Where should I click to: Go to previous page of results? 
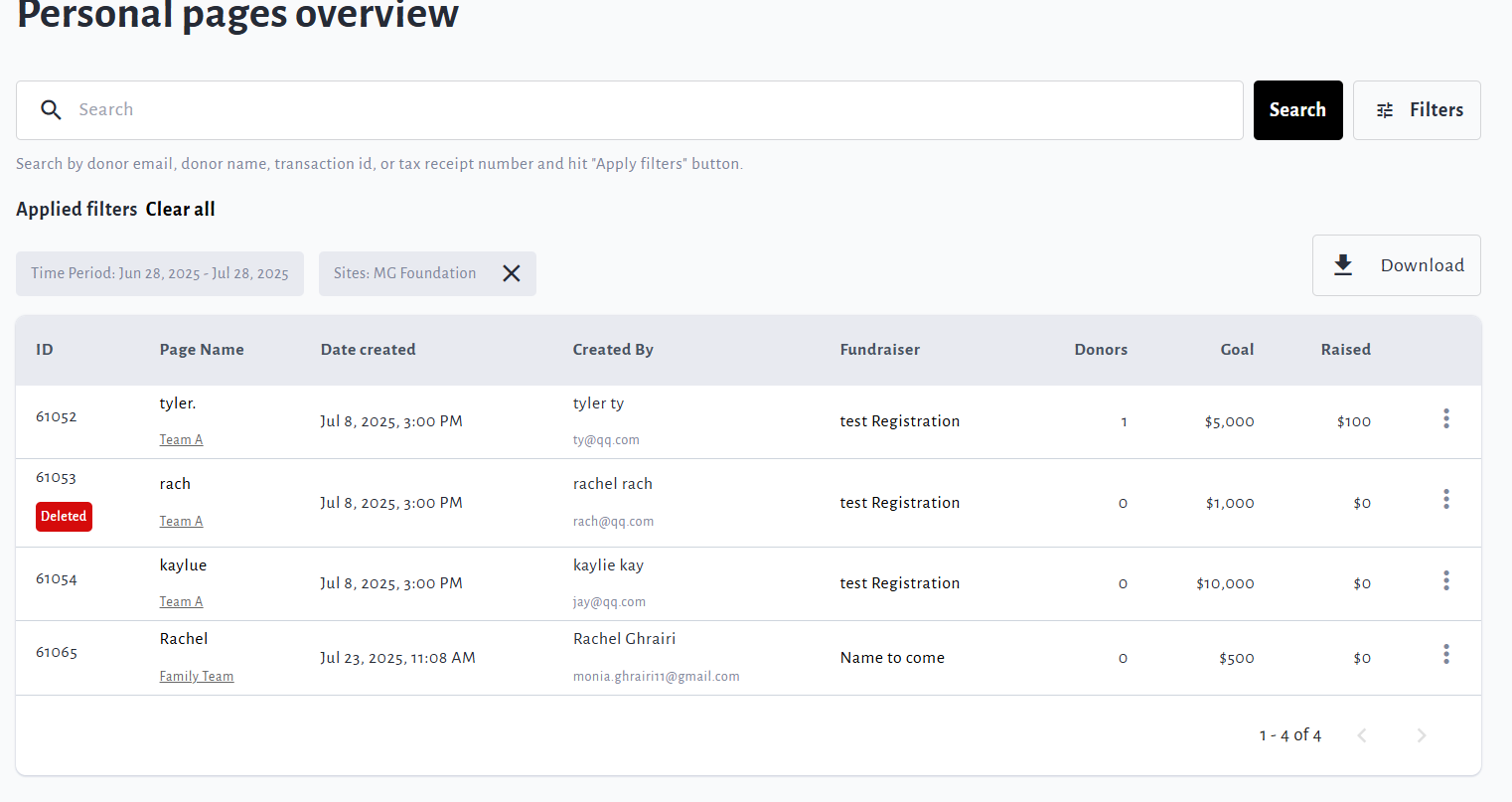click(x=1362, y=735)
